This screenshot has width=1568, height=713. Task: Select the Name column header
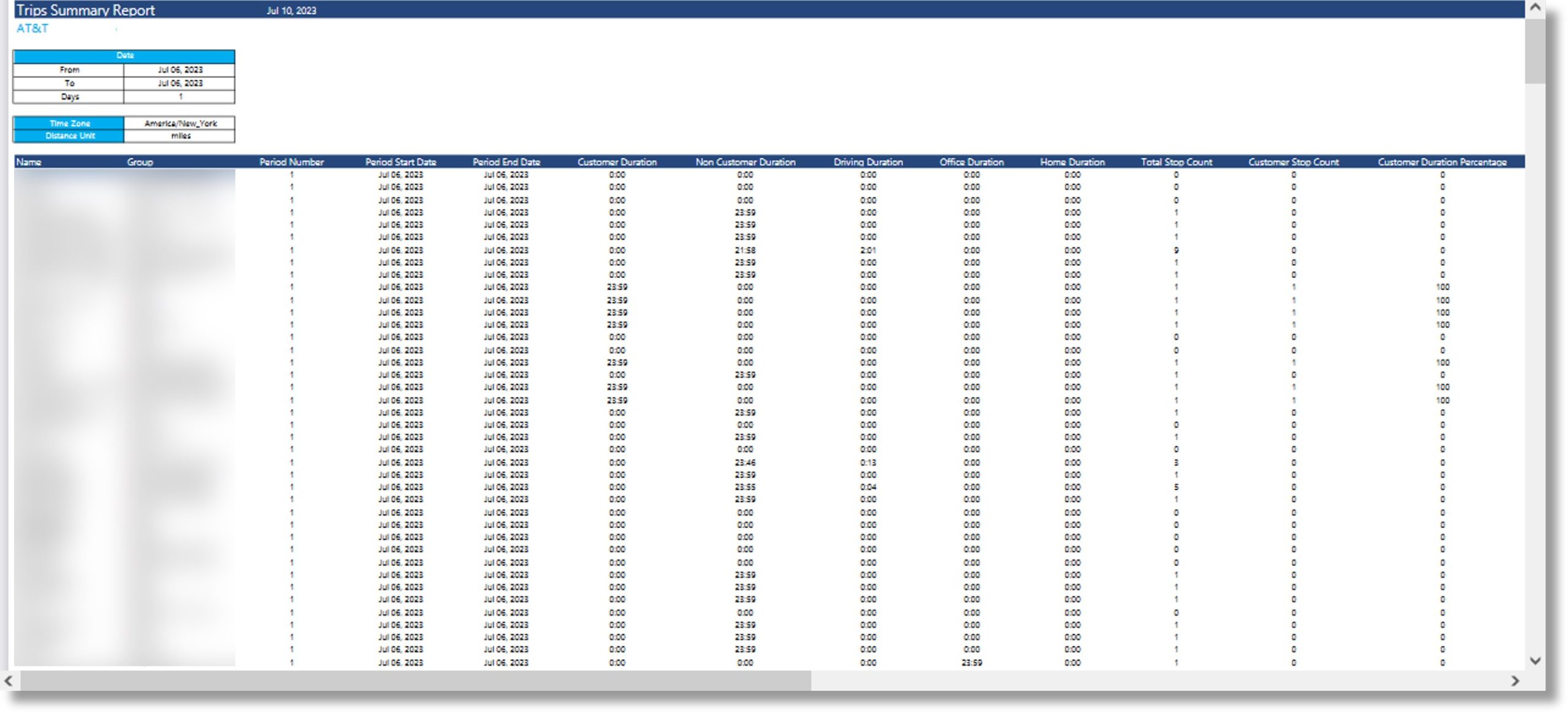(29, 162)
